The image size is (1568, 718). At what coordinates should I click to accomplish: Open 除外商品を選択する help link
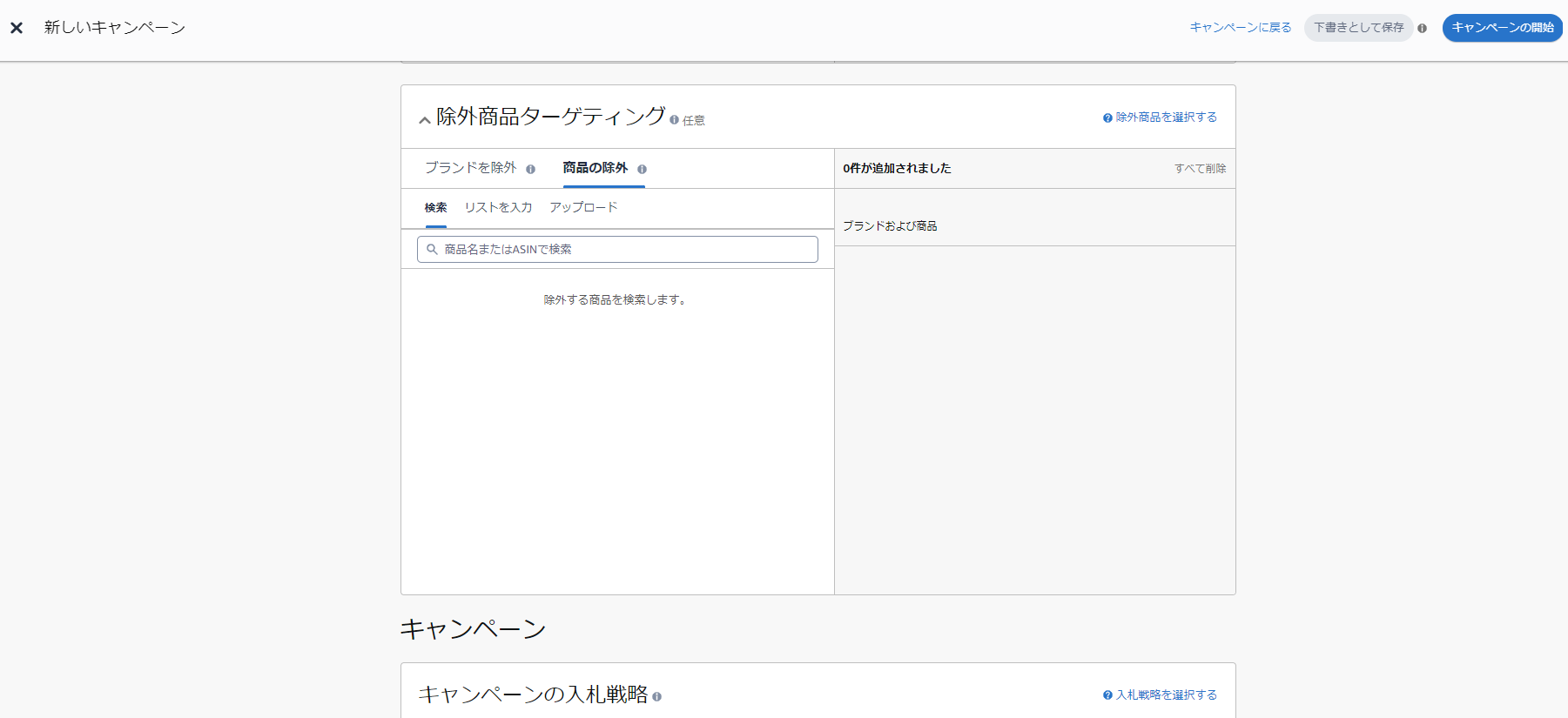[x=1167, y=117]
